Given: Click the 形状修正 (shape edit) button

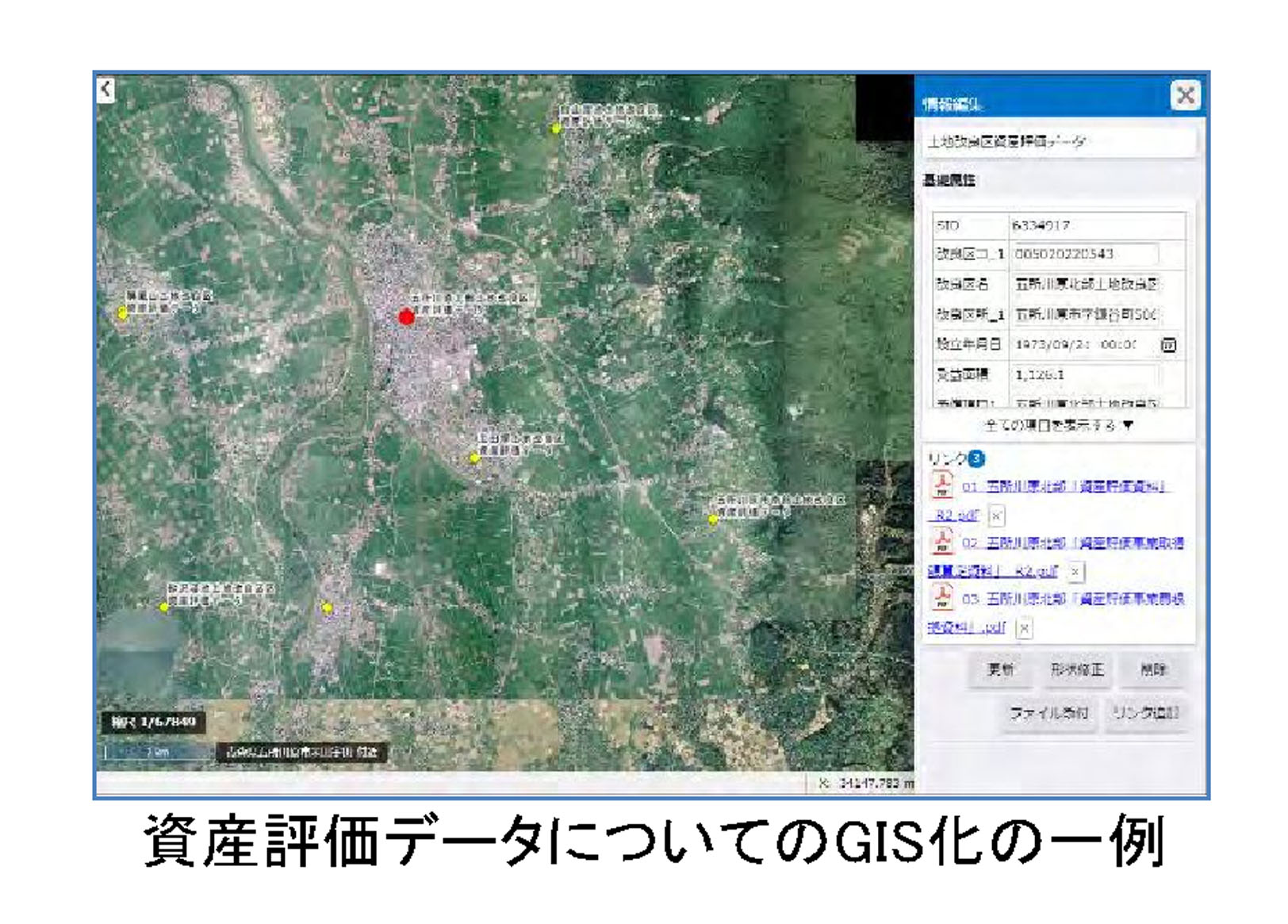Looking at the screenshot, I should pyautogui.click(x=1076, y=669).
